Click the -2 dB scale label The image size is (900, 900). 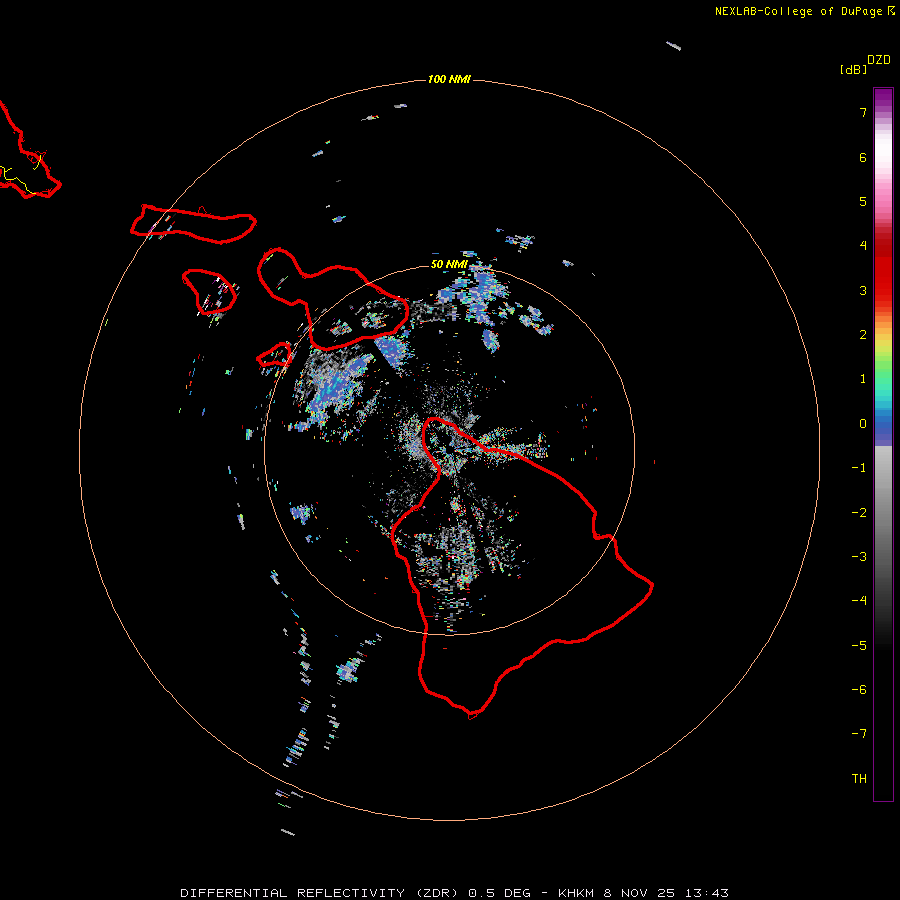click(859, 513)
